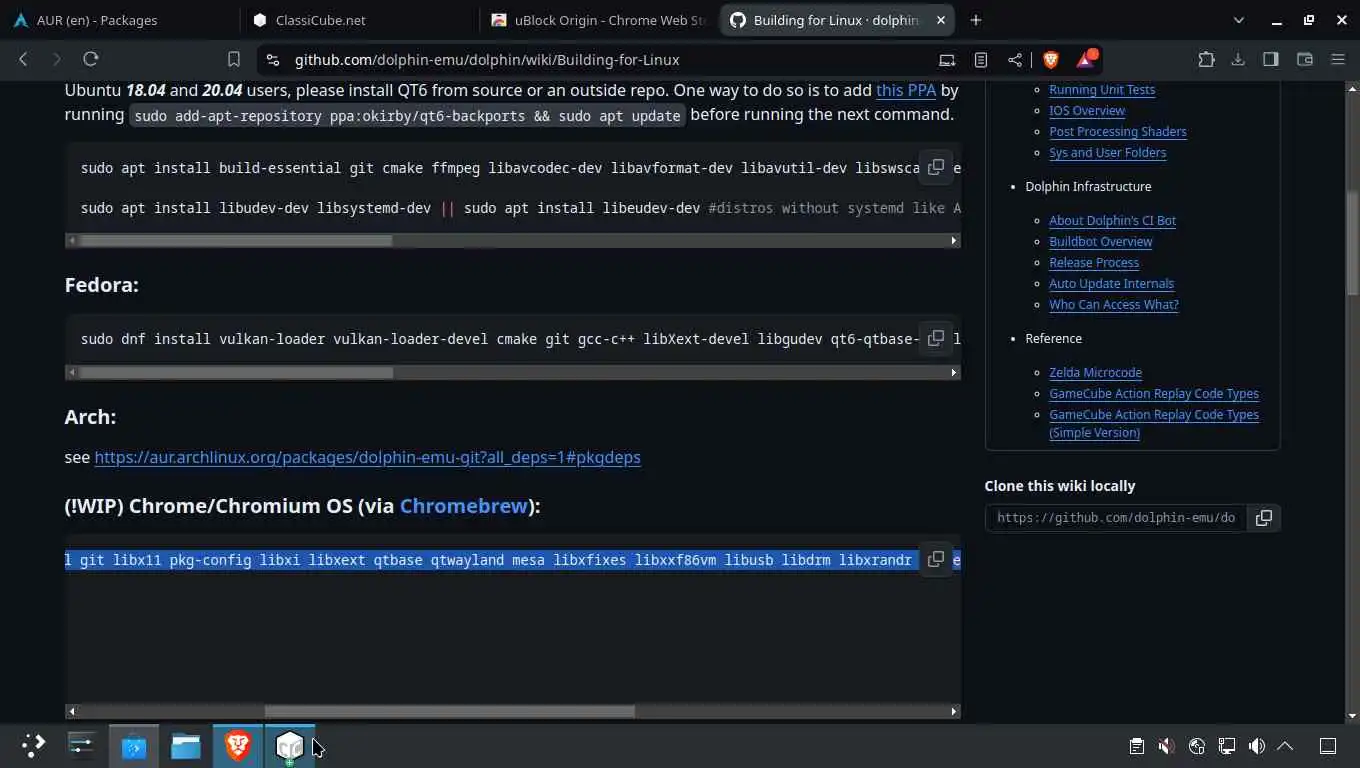Click the Fedora code block horizontal scrollbar
The width and height of the screenshot is (1360, 768).
pyautogui.click(x=236, y=372)
